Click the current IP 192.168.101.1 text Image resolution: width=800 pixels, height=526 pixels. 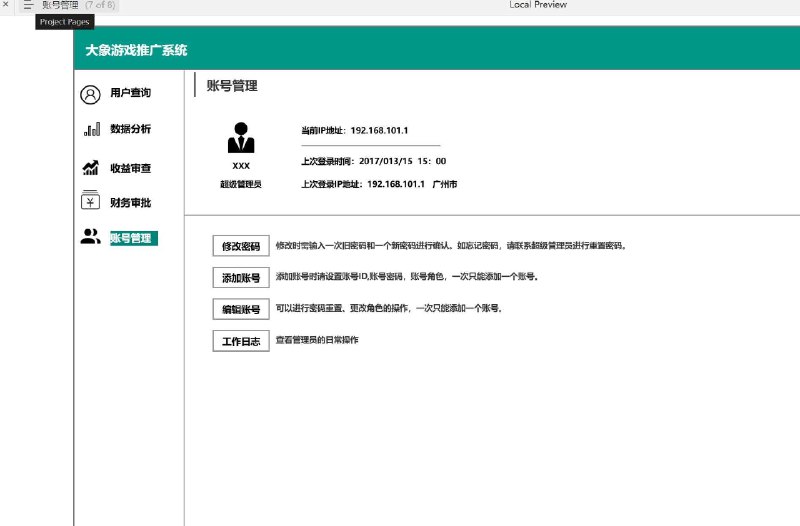pyautogui.click(x=379, y=131)
